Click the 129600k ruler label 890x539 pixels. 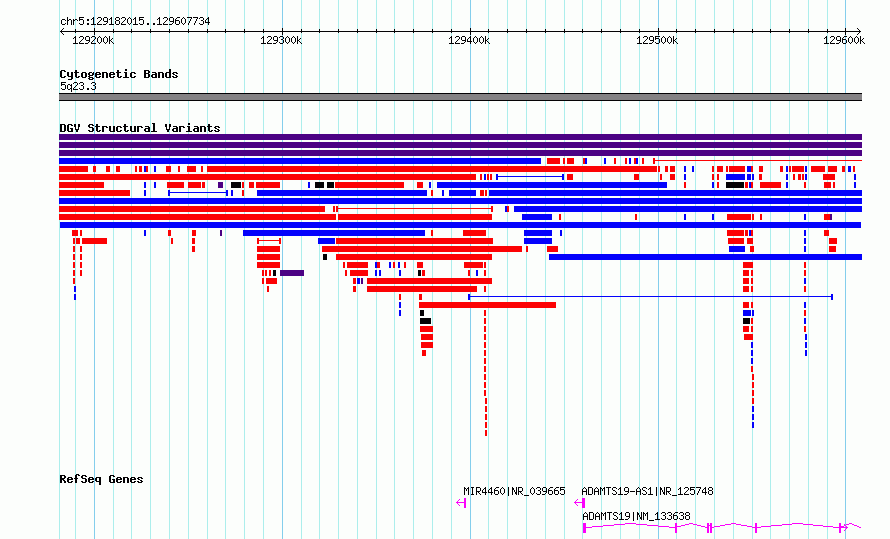point(844,40)
